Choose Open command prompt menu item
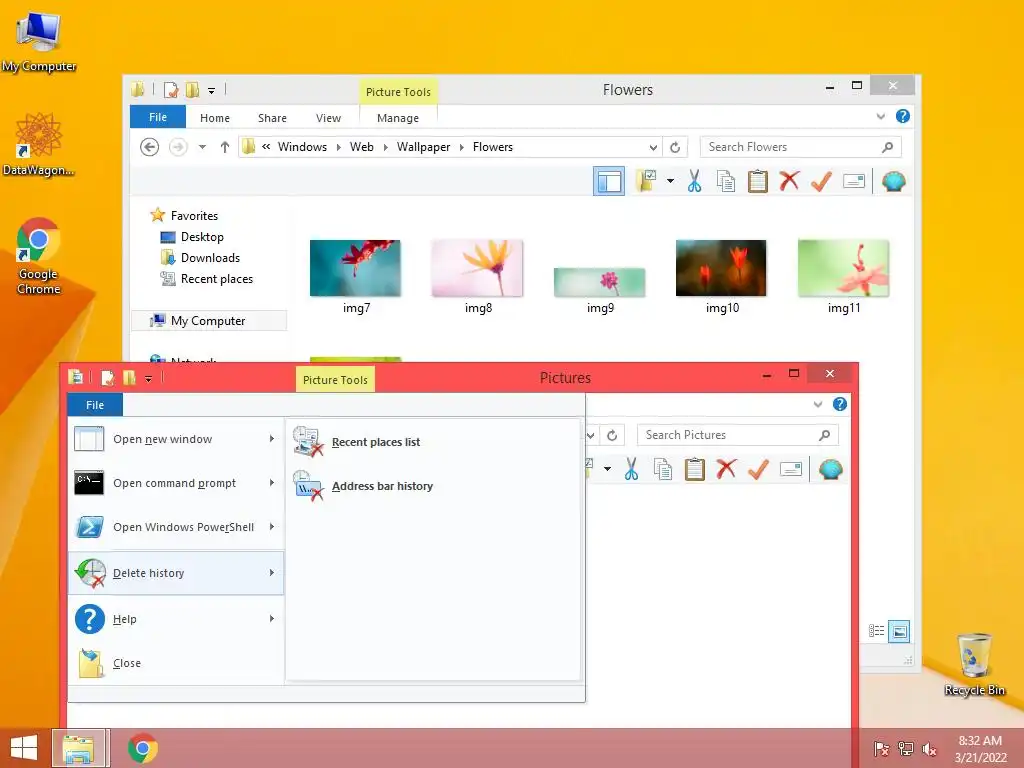This screenshot has height=768, width=1024. [176, 483]
